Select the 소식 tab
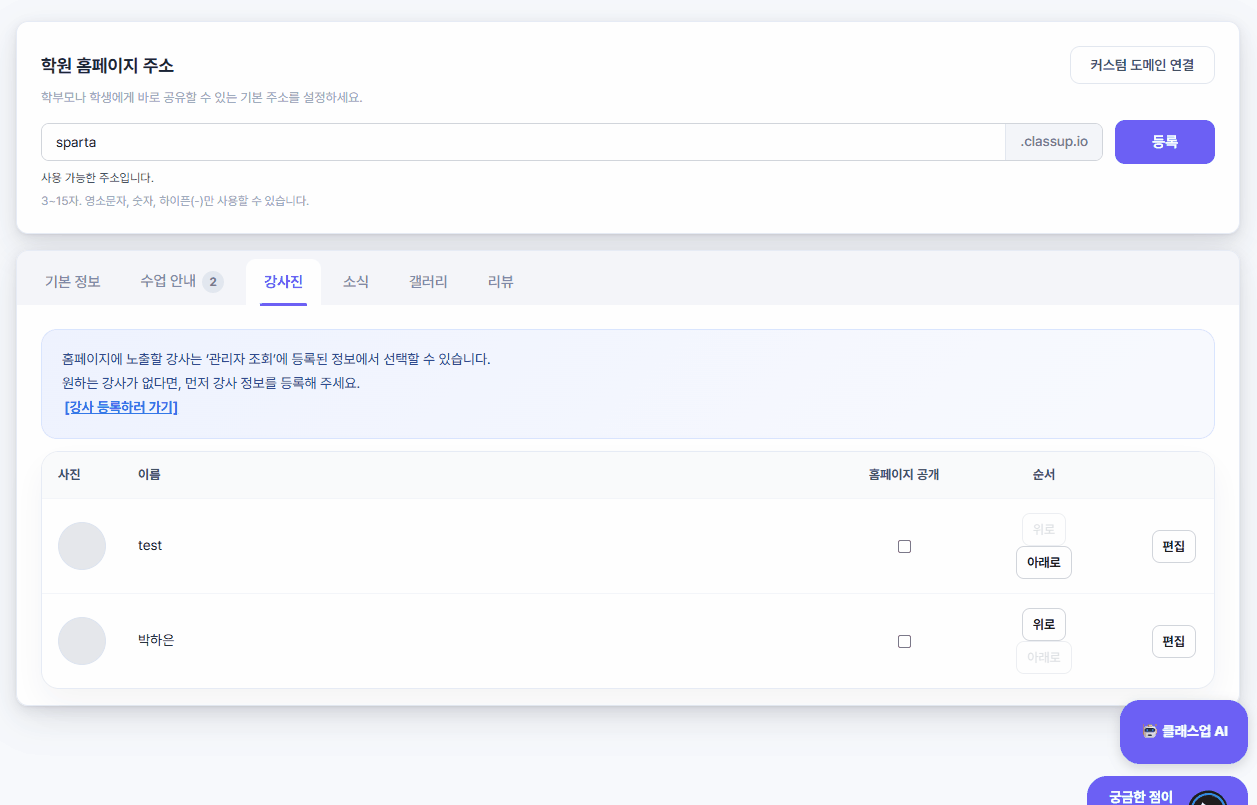 click(x=356, y=282)
